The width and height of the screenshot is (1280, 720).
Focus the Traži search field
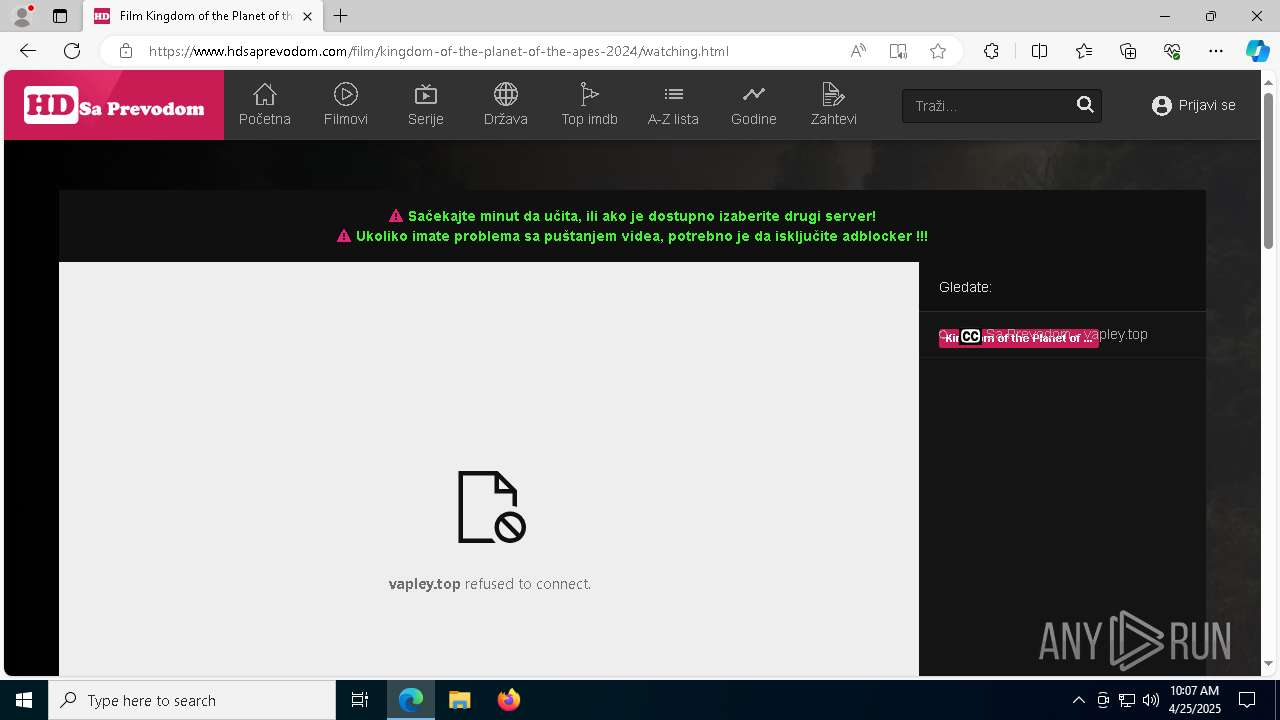coord(988,106)
